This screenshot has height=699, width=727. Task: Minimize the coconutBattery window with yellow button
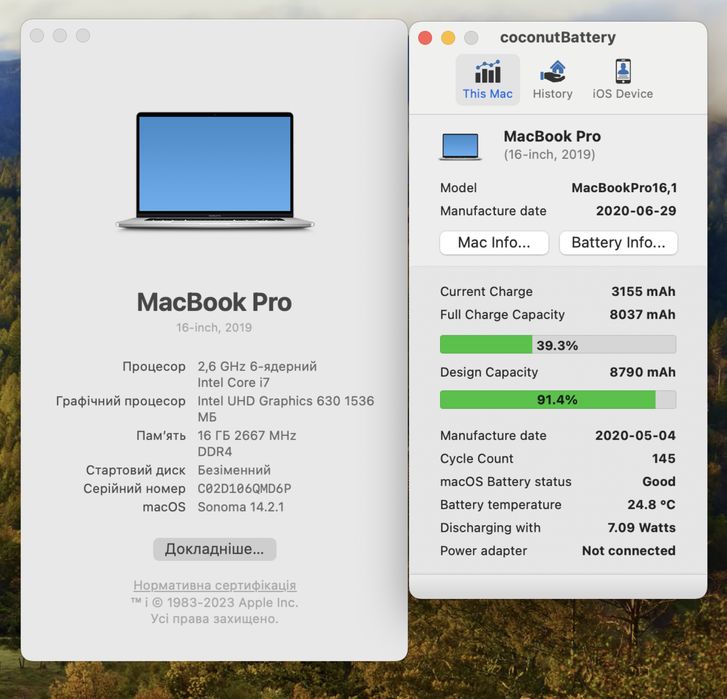pyautogui.click(x=448, y=38)
